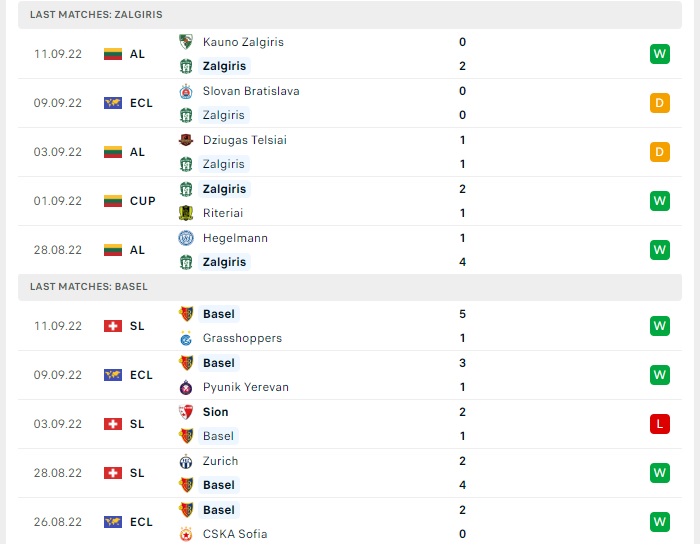Open the 26.08.22 Basel vs CSKA Sofia row
700x550 pixels.
(350, 522)
